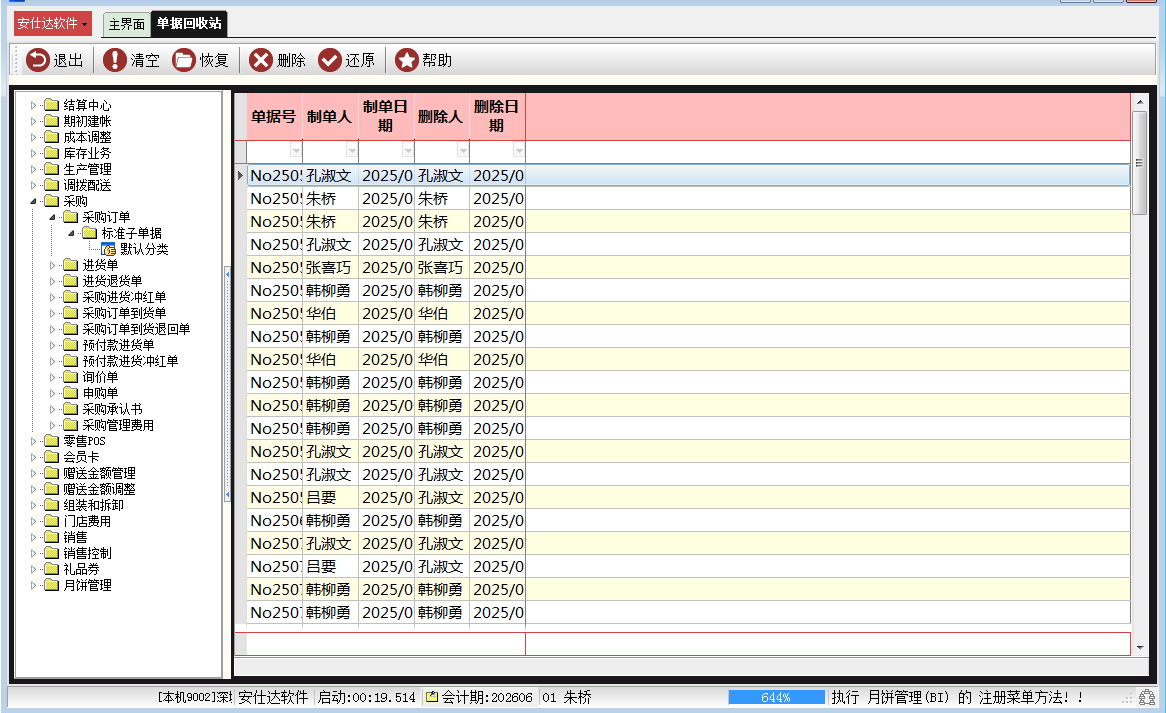Click the 月饼管理 folder icon
The width and height of the screenshot is (1166, 713).
(51, 585)
